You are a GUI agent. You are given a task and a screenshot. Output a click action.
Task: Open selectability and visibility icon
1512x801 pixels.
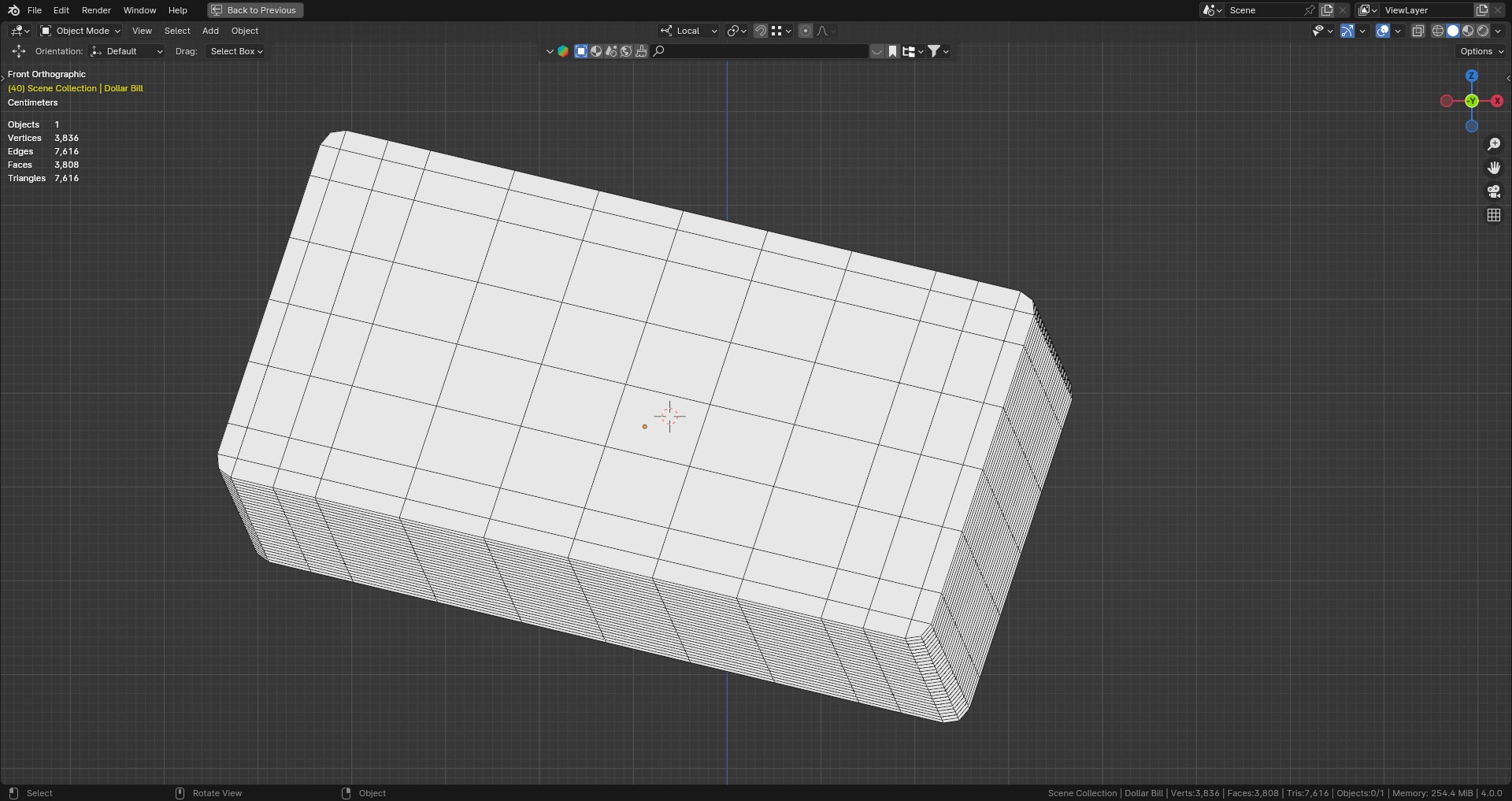[x=1322, y=31]
